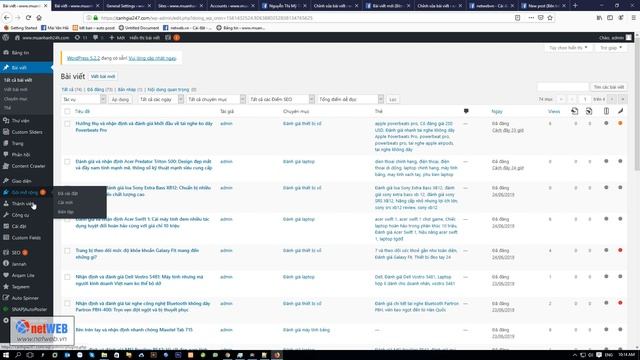Click posts search input field
Viewport: 640px width, 360px height.
tap(562, 87)
